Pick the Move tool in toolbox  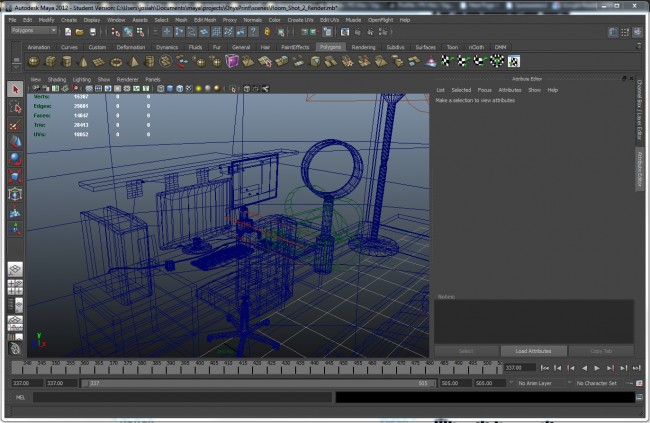(15, 142)
